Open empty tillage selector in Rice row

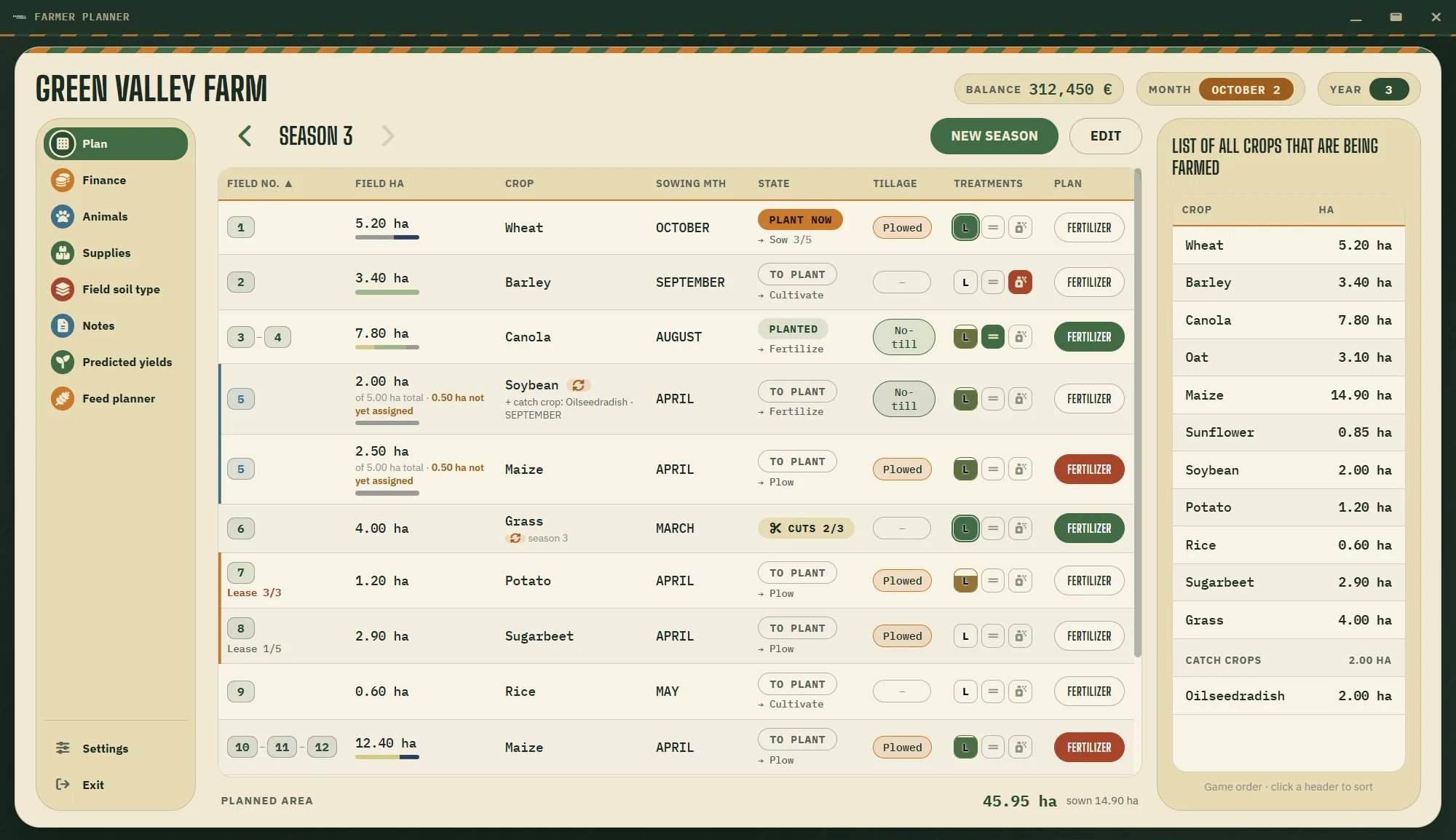point(902,692)
